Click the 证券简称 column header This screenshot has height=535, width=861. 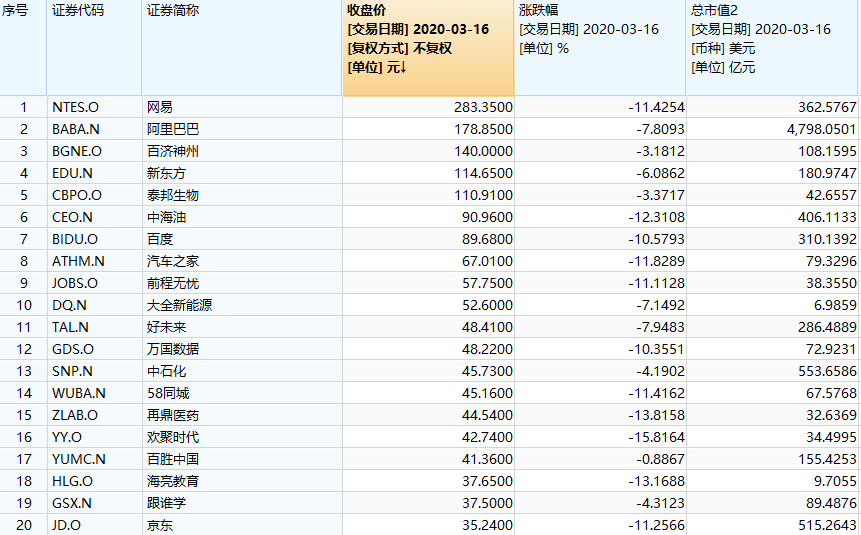[242, 48]
